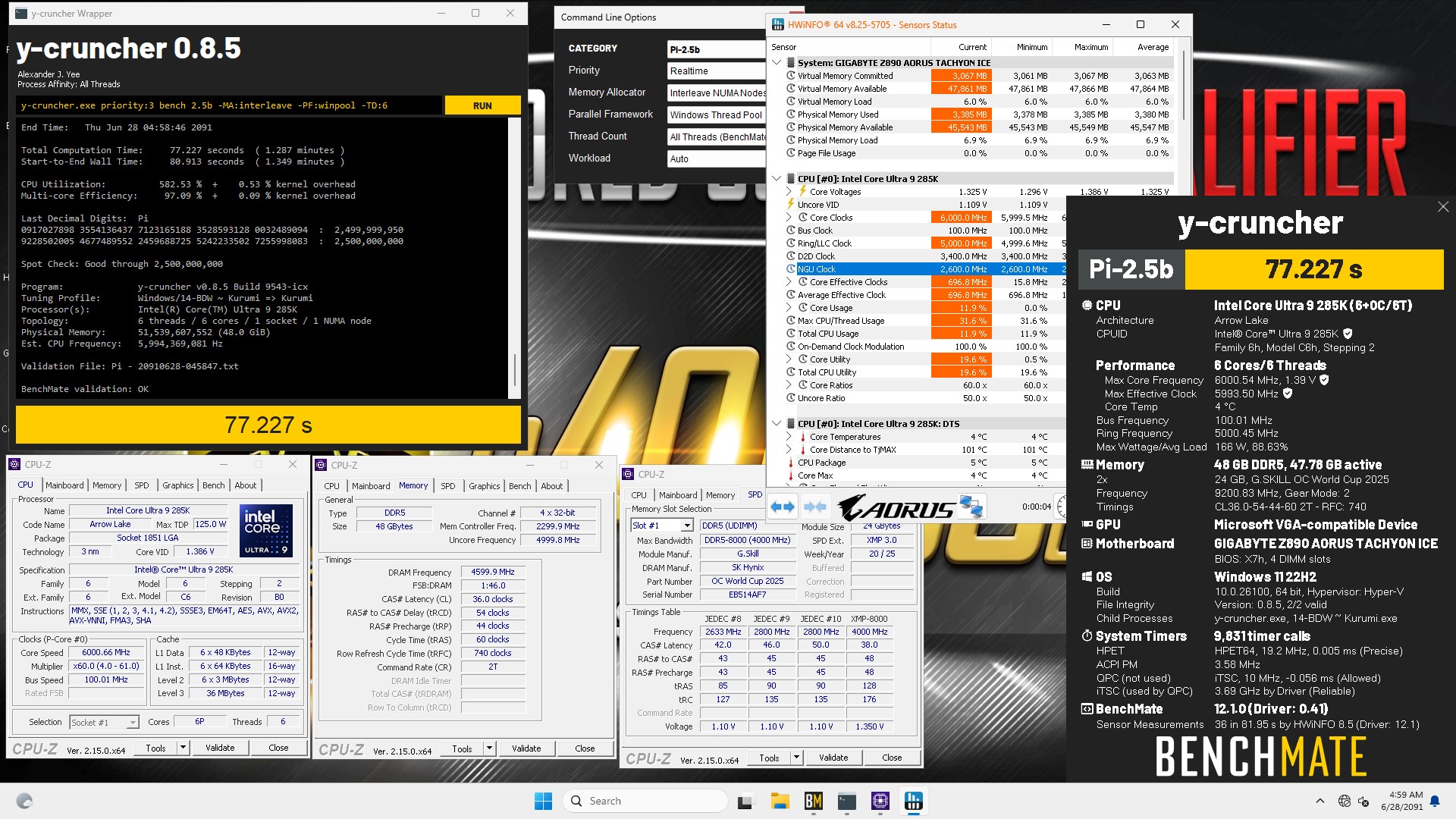The width and height of the screenshot is (1456, 819).
Task: Click Tools button in CPU-Z SPD window
Action: click(x=769, y=758)
